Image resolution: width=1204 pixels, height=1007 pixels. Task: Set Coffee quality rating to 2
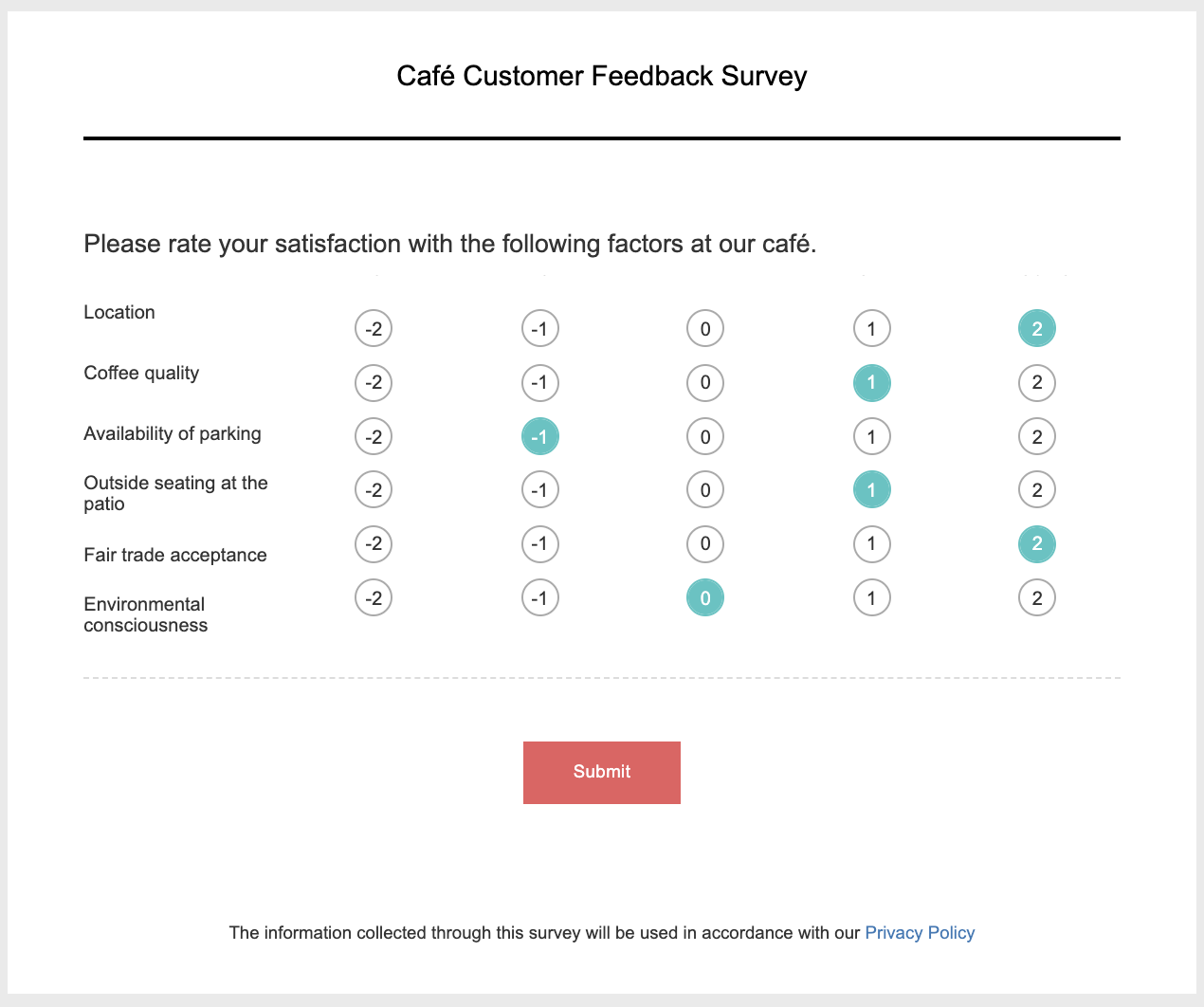point(1037,383)
